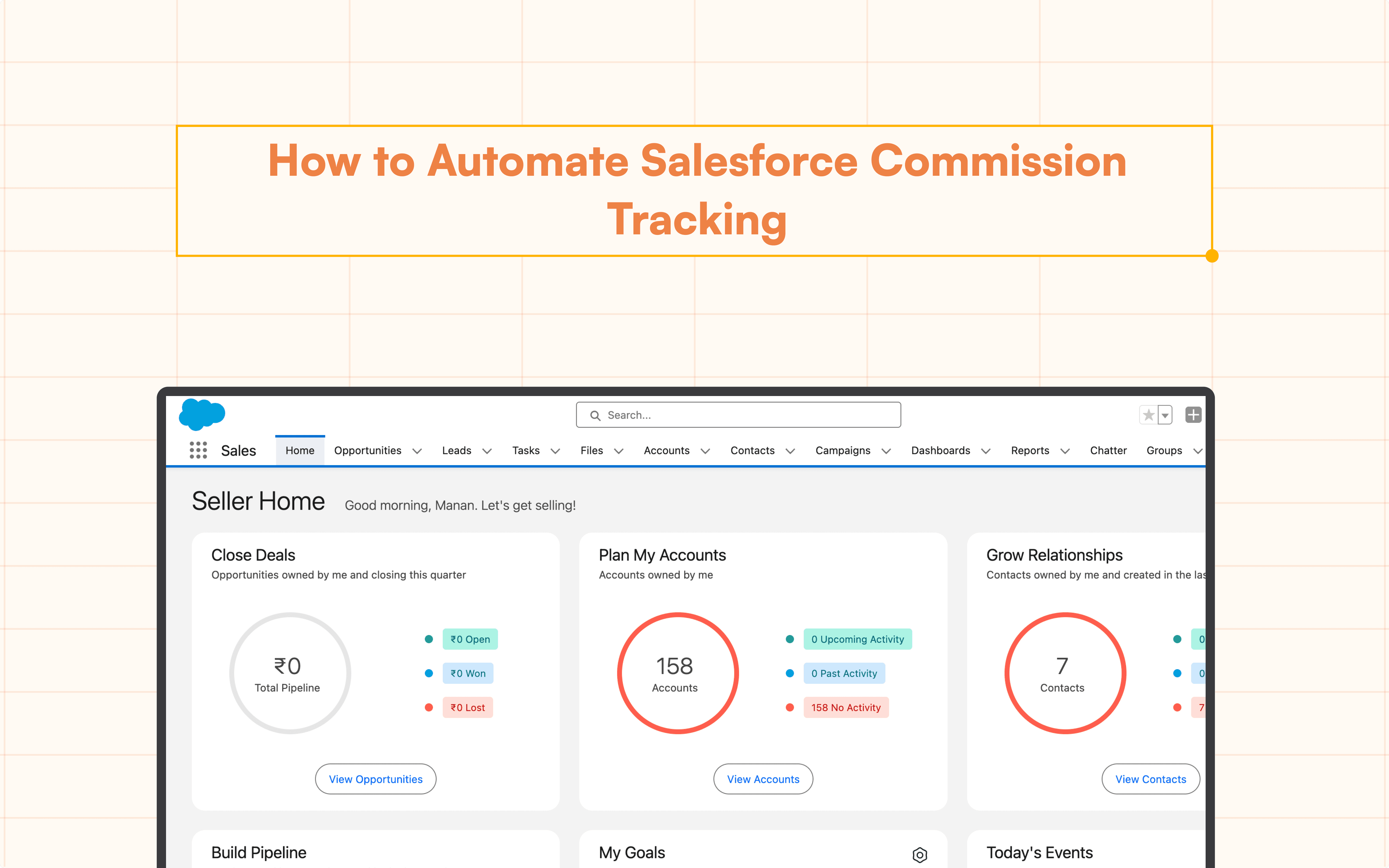Open the Tasks tab
The width and height of the screenshot is (1389, 868).
526,451
